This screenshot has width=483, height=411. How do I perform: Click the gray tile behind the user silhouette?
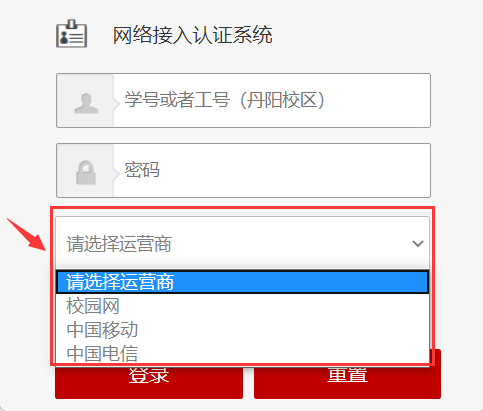pyautogui.click(x=85, y=101)
